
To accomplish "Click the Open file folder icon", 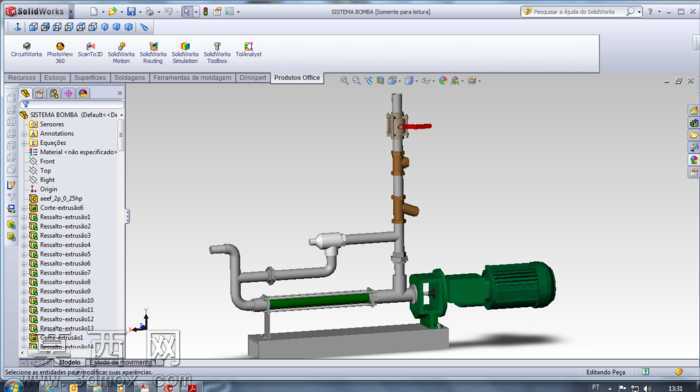I will coord(112,12).
